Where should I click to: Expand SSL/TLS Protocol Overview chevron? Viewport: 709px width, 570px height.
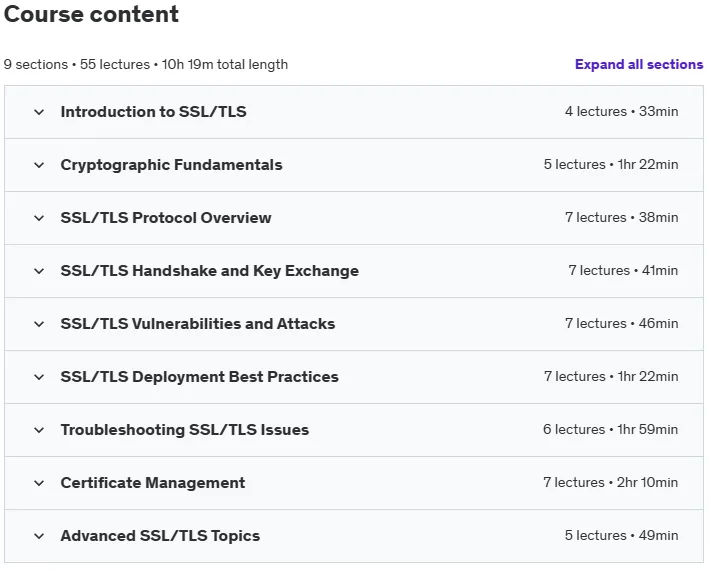[39, 218]
